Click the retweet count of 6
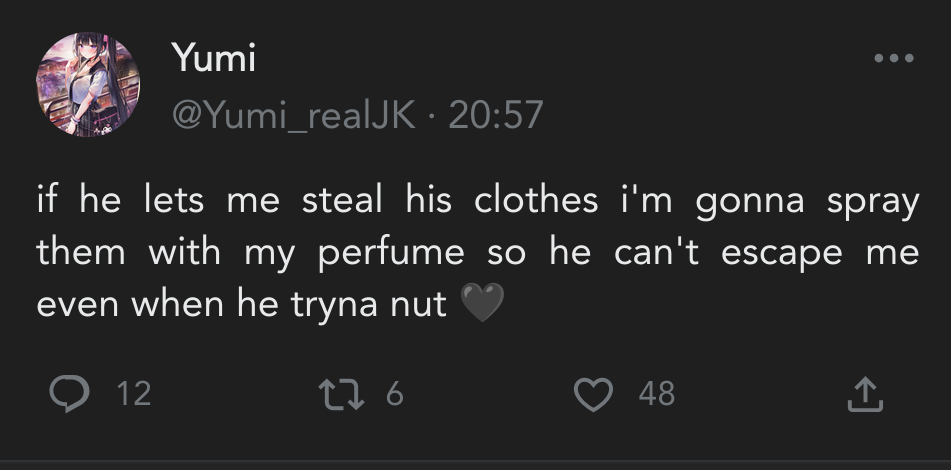Image resolution: width=951 pixels, height=470 pixels. (394, 394)
